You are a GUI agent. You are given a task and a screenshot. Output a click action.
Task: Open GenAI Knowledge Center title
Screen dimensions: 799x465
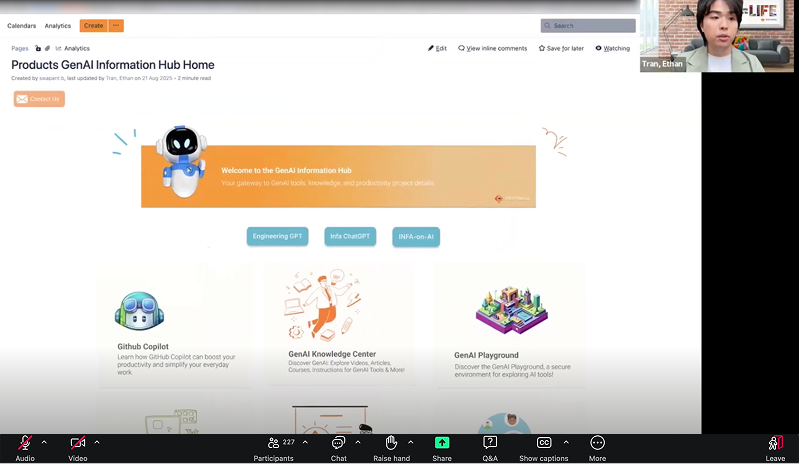click(332, 354)
